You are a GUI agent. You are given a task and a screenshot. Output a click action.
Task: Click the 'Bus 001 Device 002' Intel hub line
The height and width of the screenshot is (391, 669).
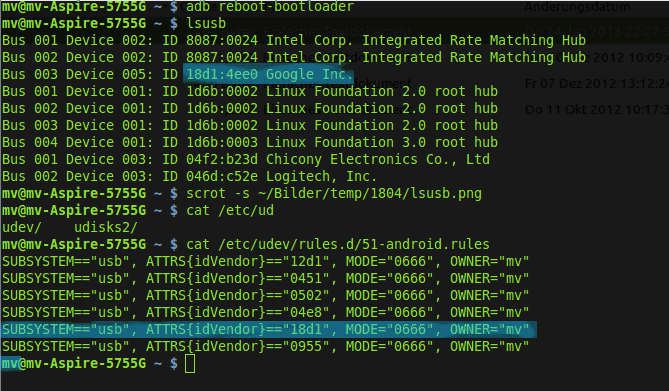[x=294, y=40]
